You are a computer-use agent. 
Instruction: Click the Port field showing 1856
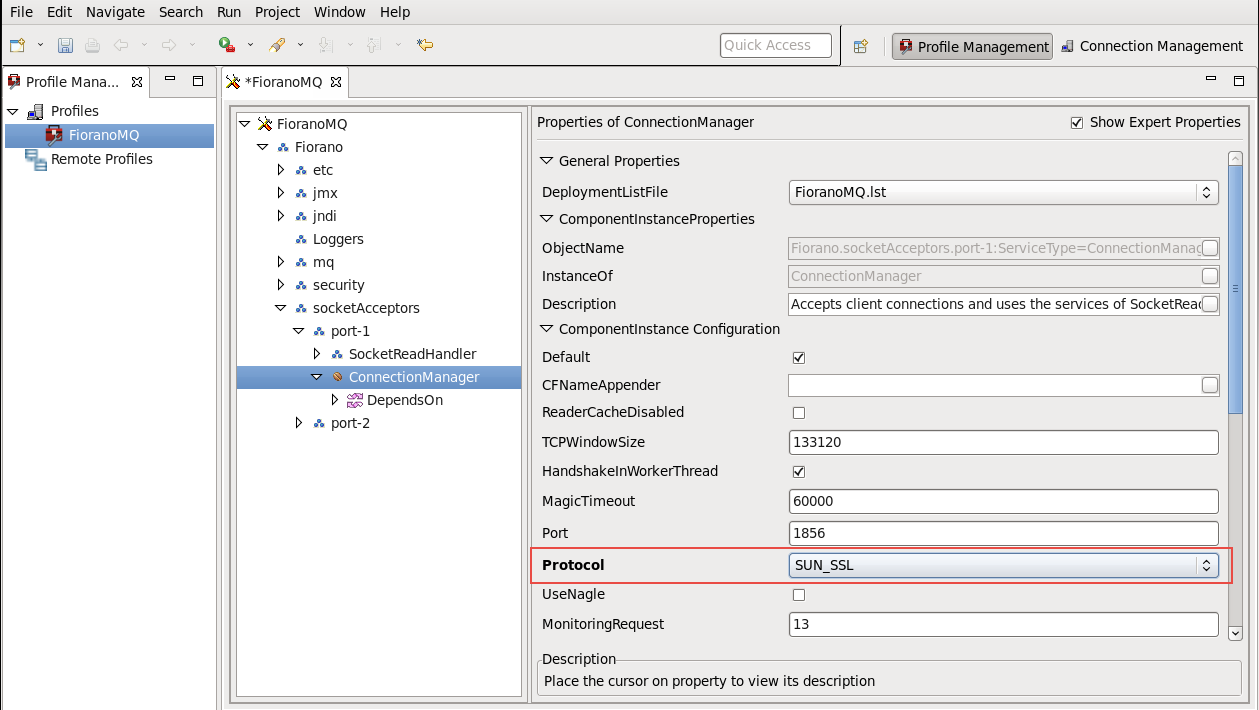(x=1004, y=533)
